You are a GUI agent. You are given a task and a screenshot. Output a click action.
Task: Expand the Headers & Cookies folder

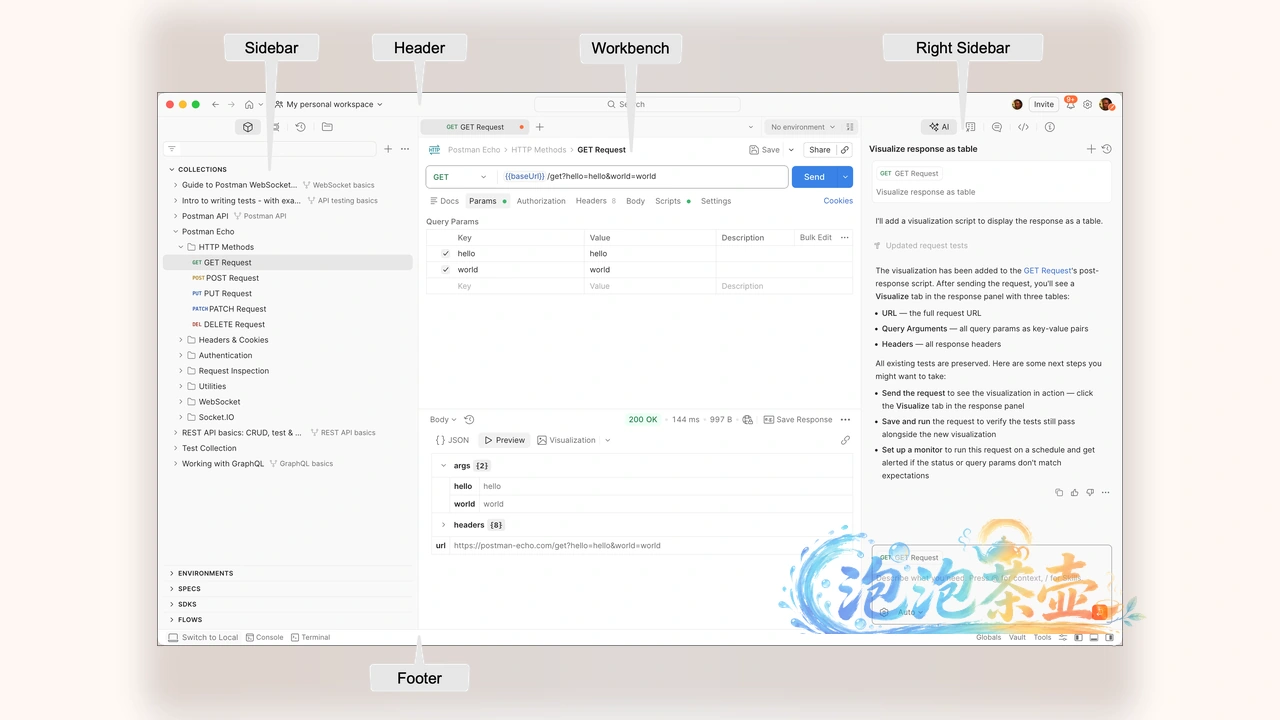point(181,340)
